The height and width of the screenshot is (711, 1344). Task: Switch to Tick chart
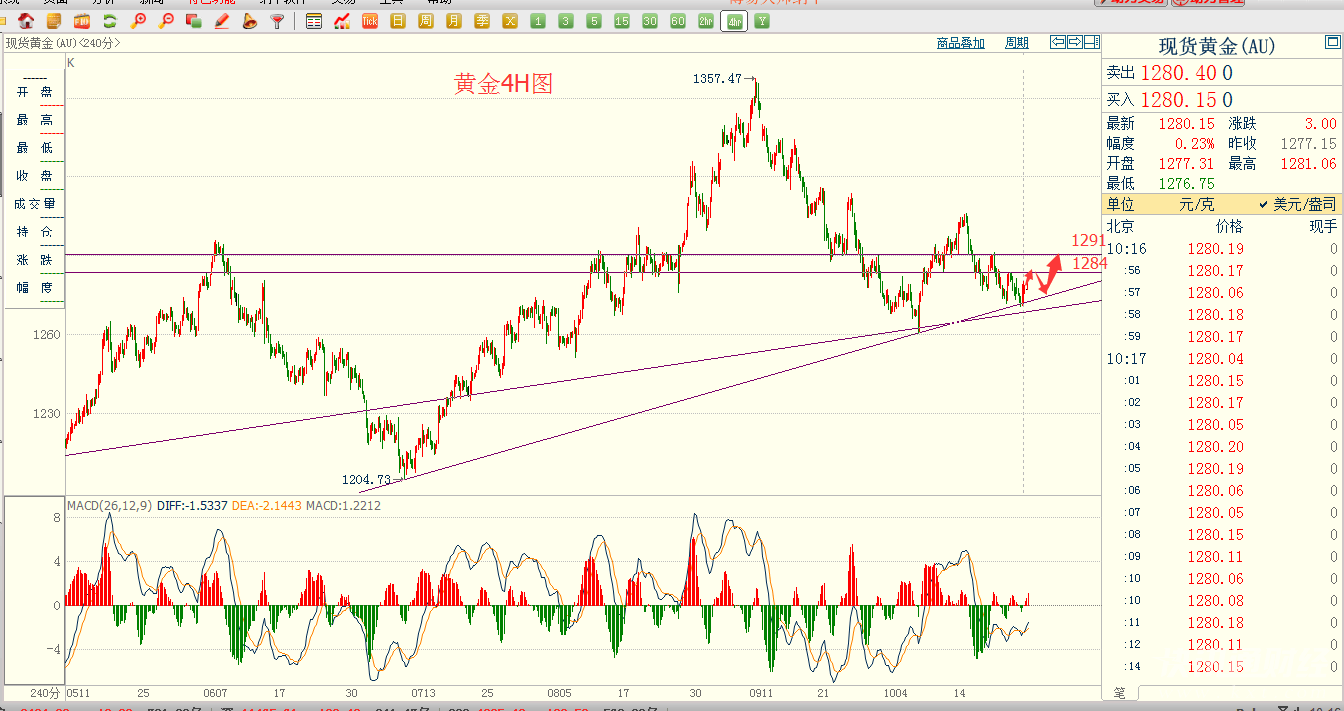tap(370, 21)
